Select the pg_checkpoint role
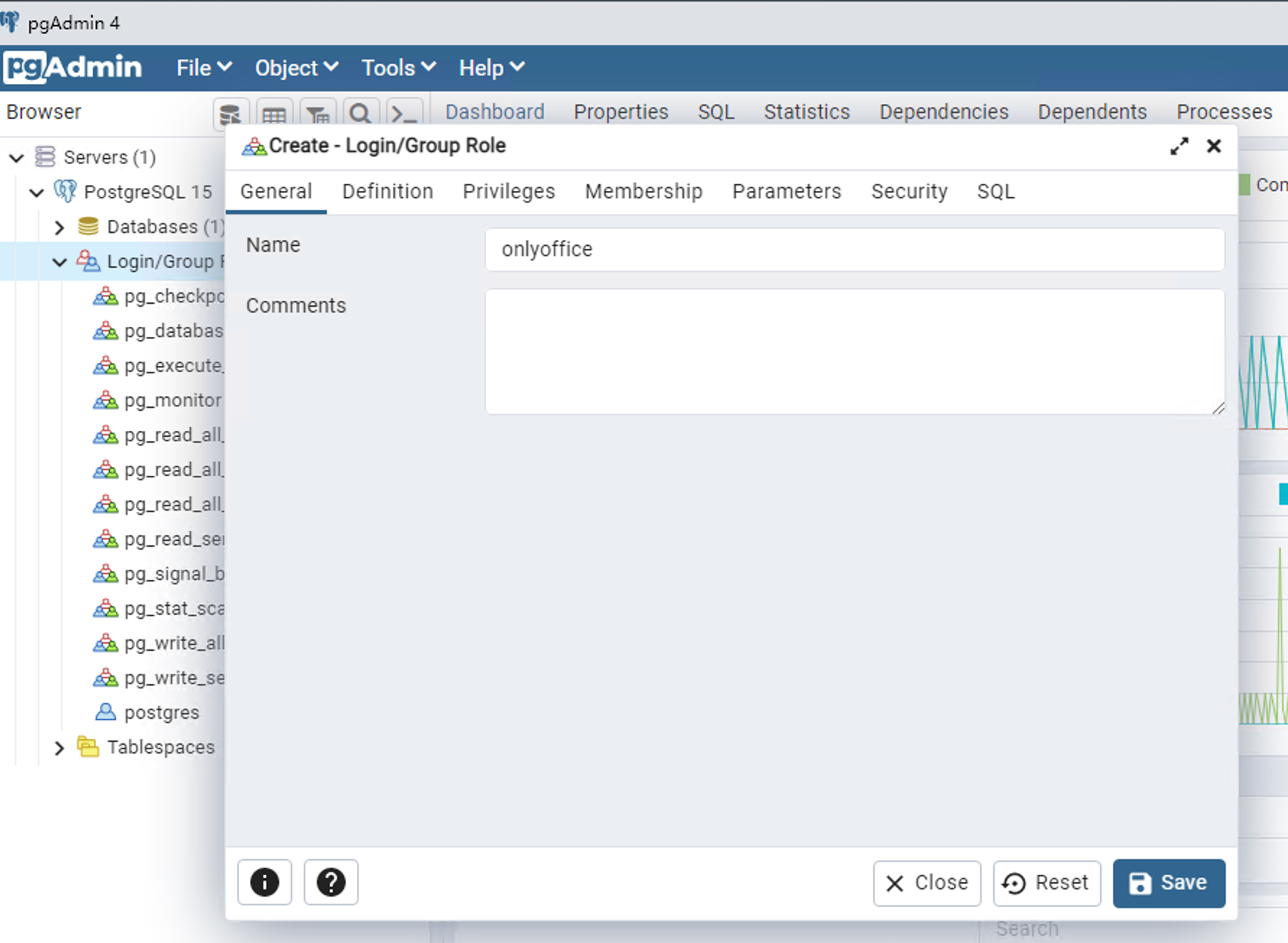Screen dimensions: 1288x943 point(174,296)
